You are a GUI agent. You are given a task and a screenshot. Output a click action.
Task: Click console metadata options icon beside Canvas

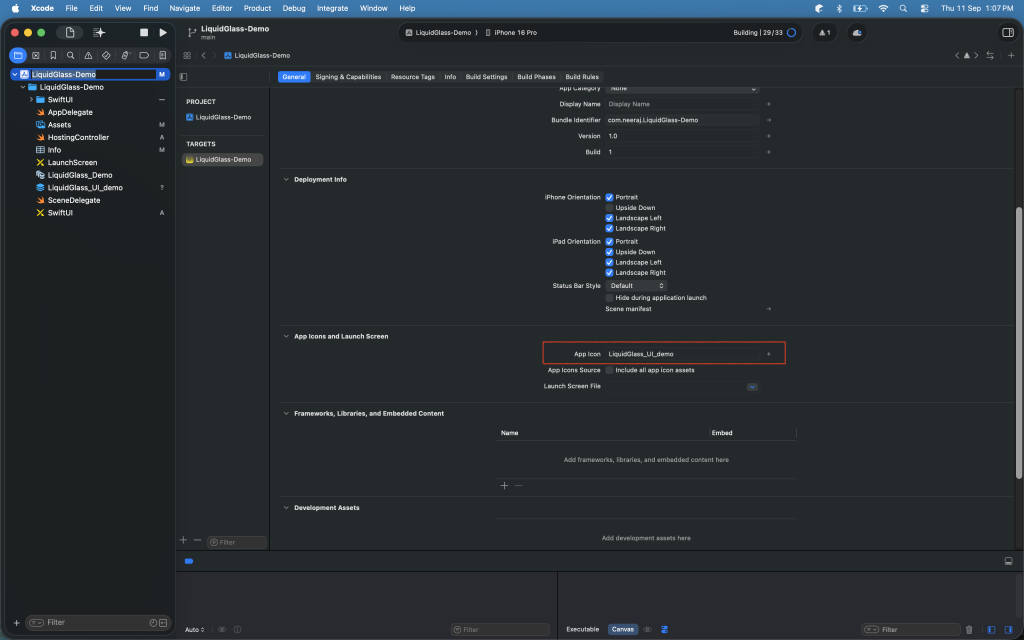[x=664, y=630]
